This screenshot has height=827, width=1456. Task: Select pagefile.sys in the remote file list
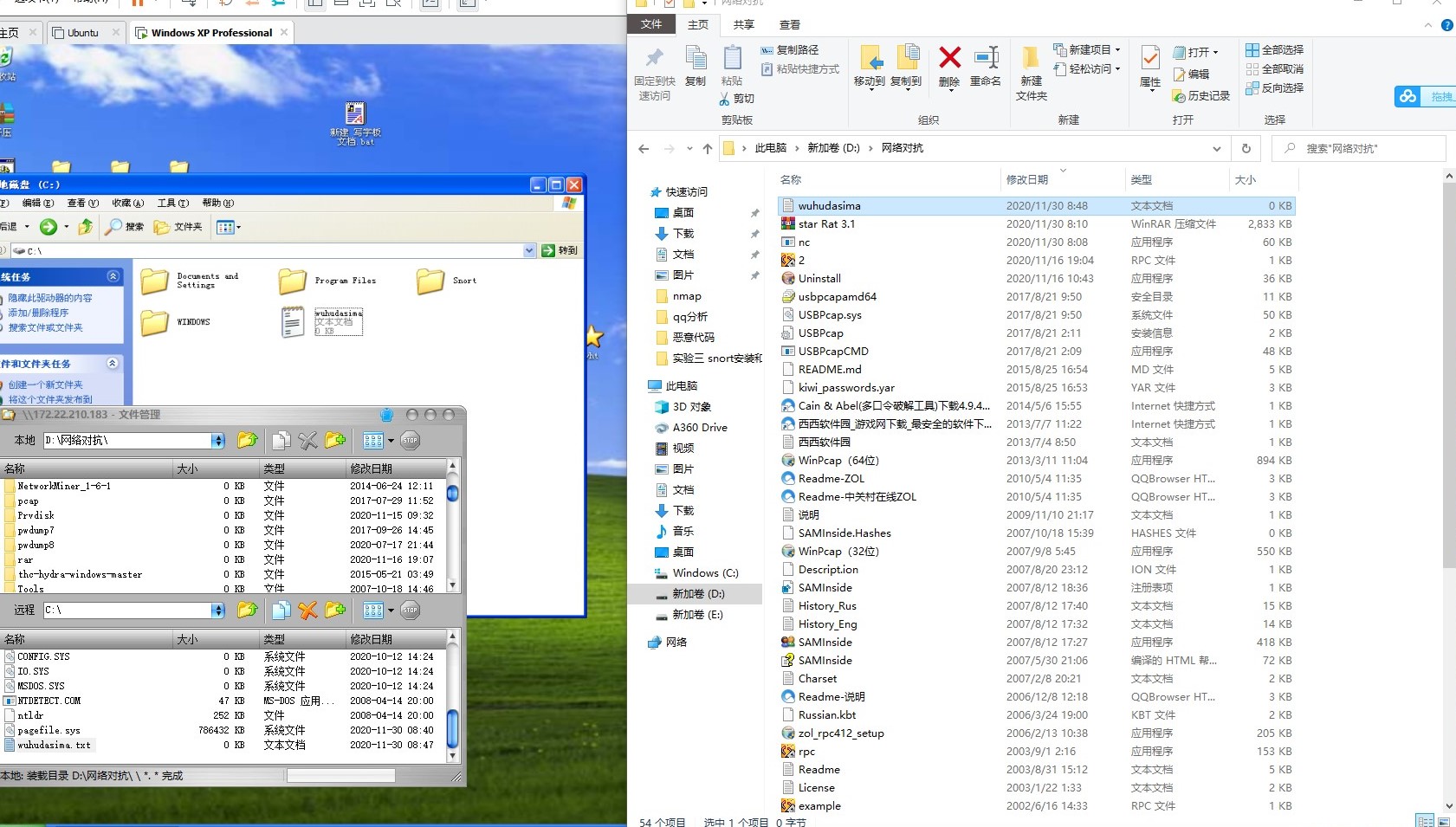(x=49, y=730)
